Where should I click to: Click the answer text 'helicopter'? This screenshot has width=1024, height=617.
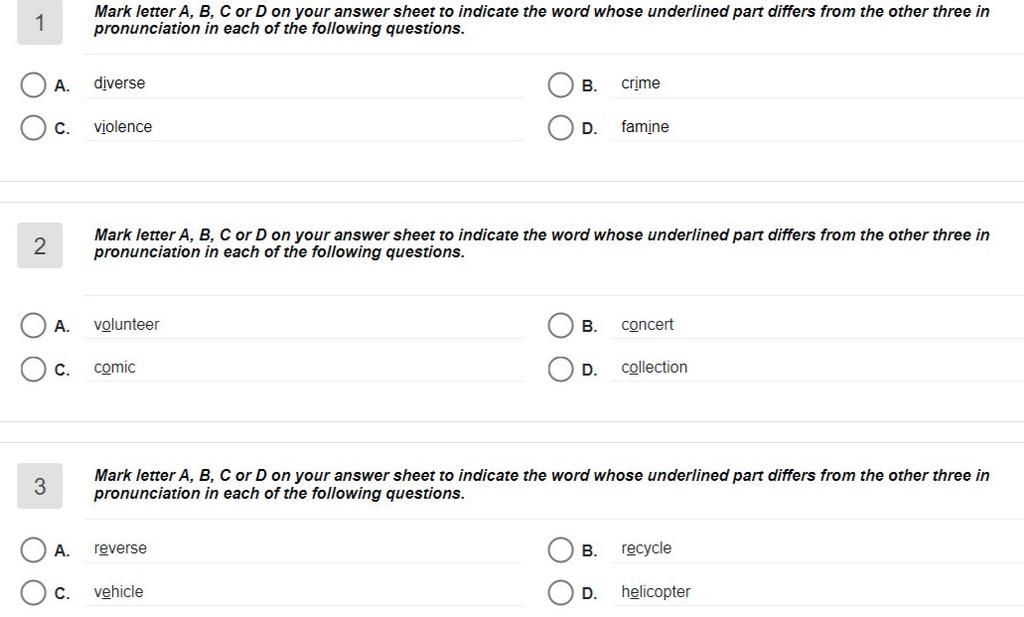(656, 592)
